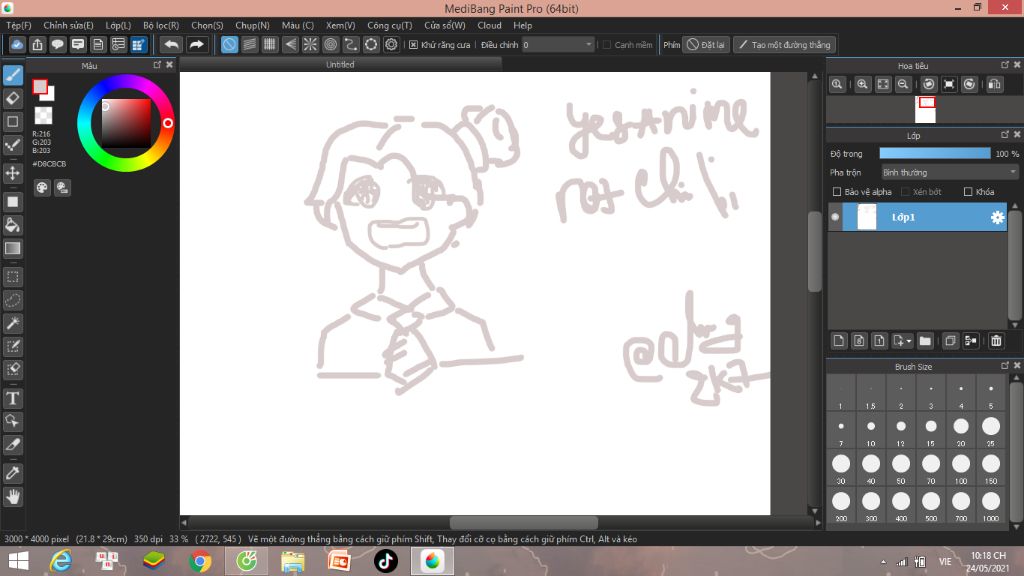Enable curve snap guide

pyautogui.click(x=351, y=44)
